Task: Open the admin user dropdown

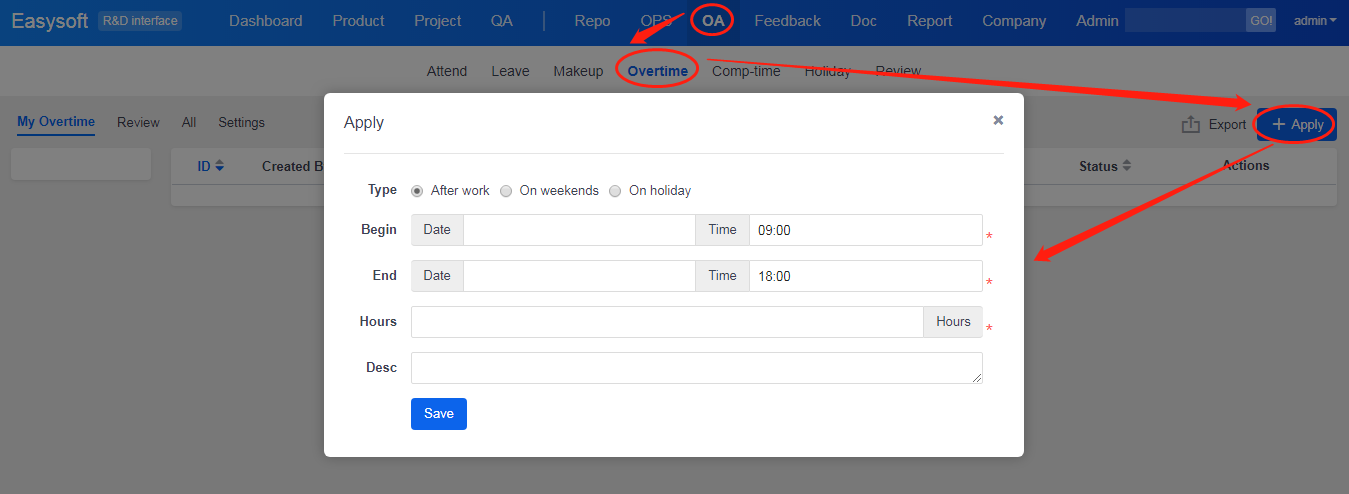Action: (1315, 21)
